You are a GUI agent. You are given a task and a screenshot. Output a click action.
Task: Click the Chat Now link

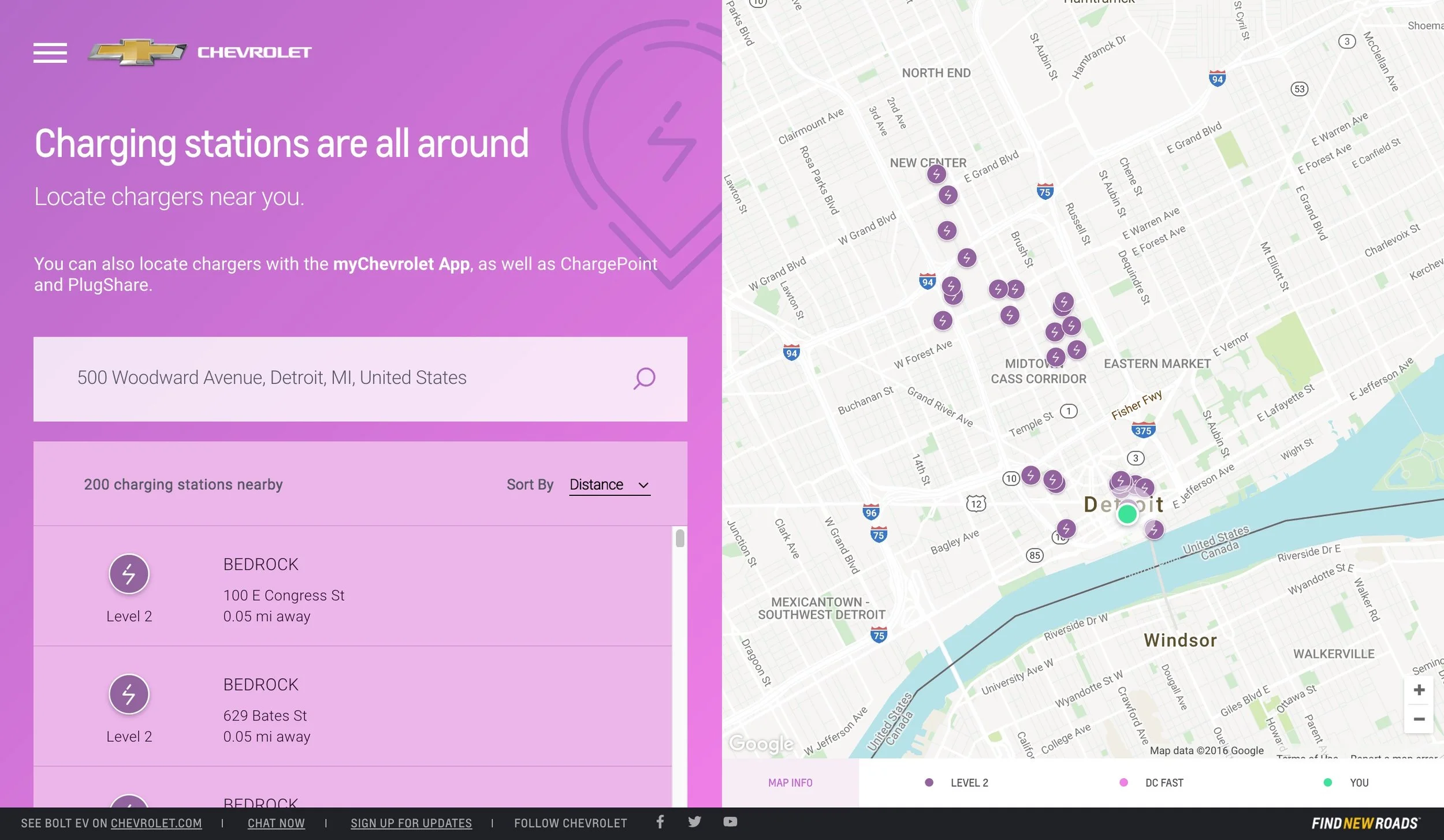276,823
